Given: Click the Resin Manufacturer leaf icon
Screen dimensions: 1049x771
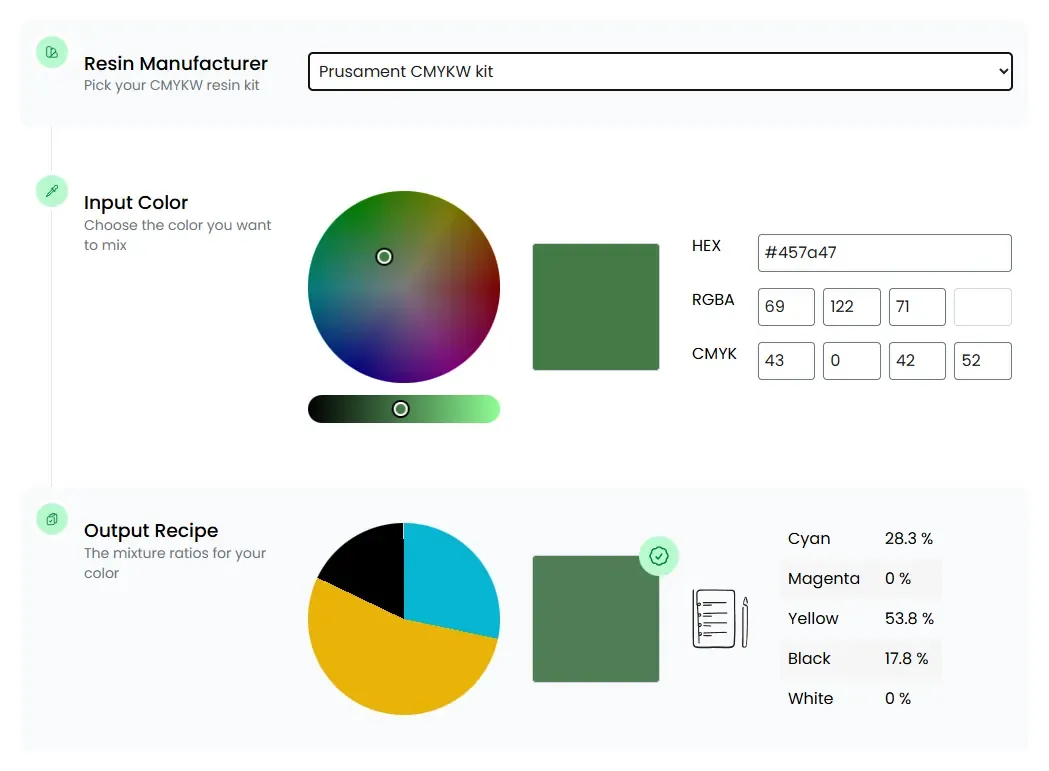Looking at the screenshot, I should pos(51,51).
